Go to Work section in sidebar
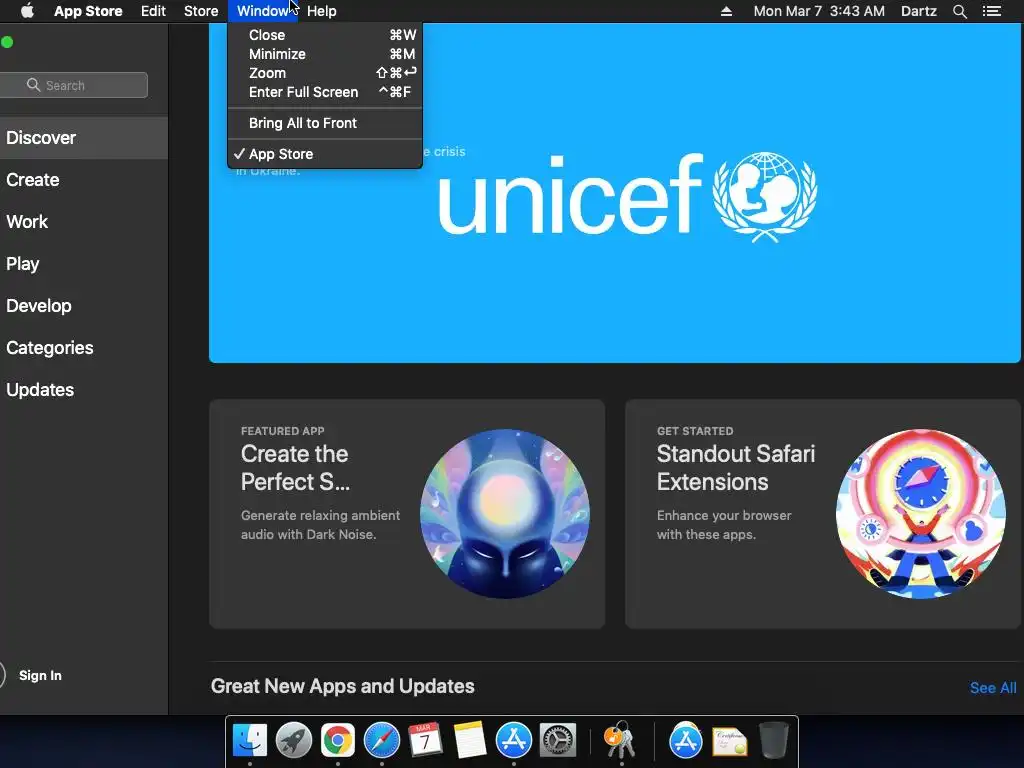The image size is (1024, 768). click(x=84, y=221)
